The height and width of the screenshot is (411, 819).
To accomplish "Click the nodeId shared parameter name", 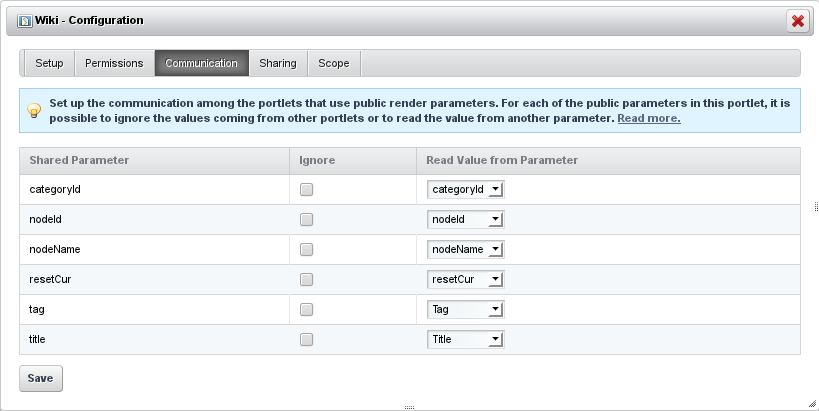I will (45, 219).
